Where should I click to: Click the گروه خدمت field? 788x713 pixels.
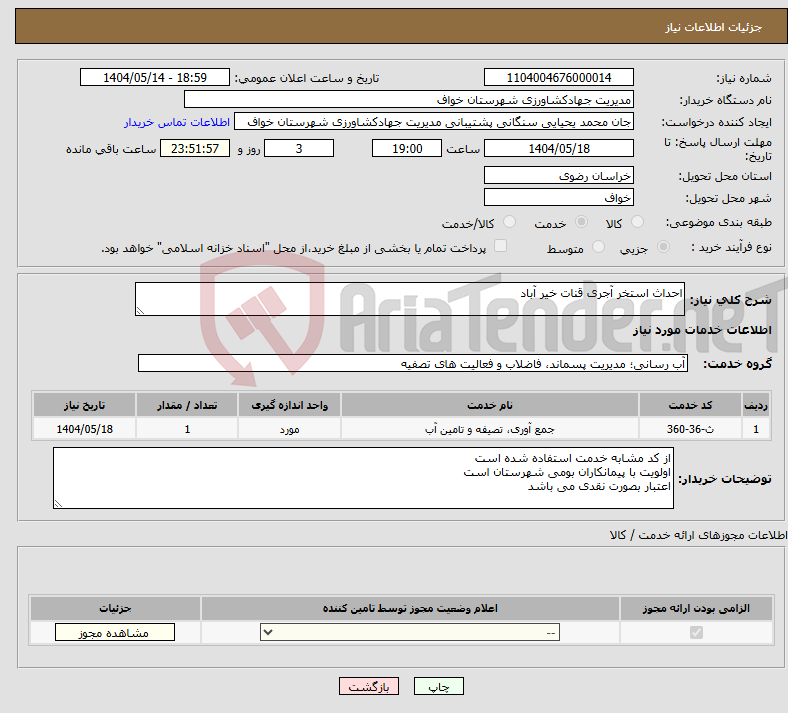(413, 363)
